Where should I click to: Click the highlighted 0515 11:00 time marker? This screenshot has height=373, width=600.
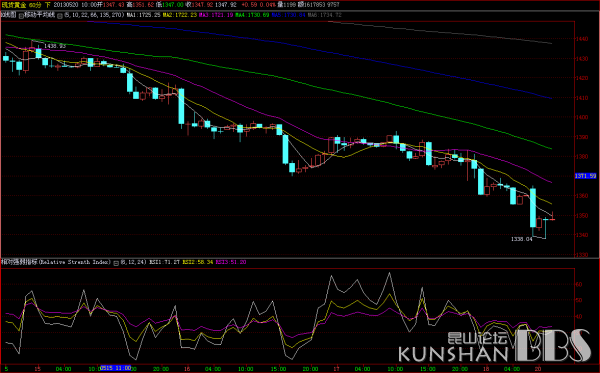115,368
